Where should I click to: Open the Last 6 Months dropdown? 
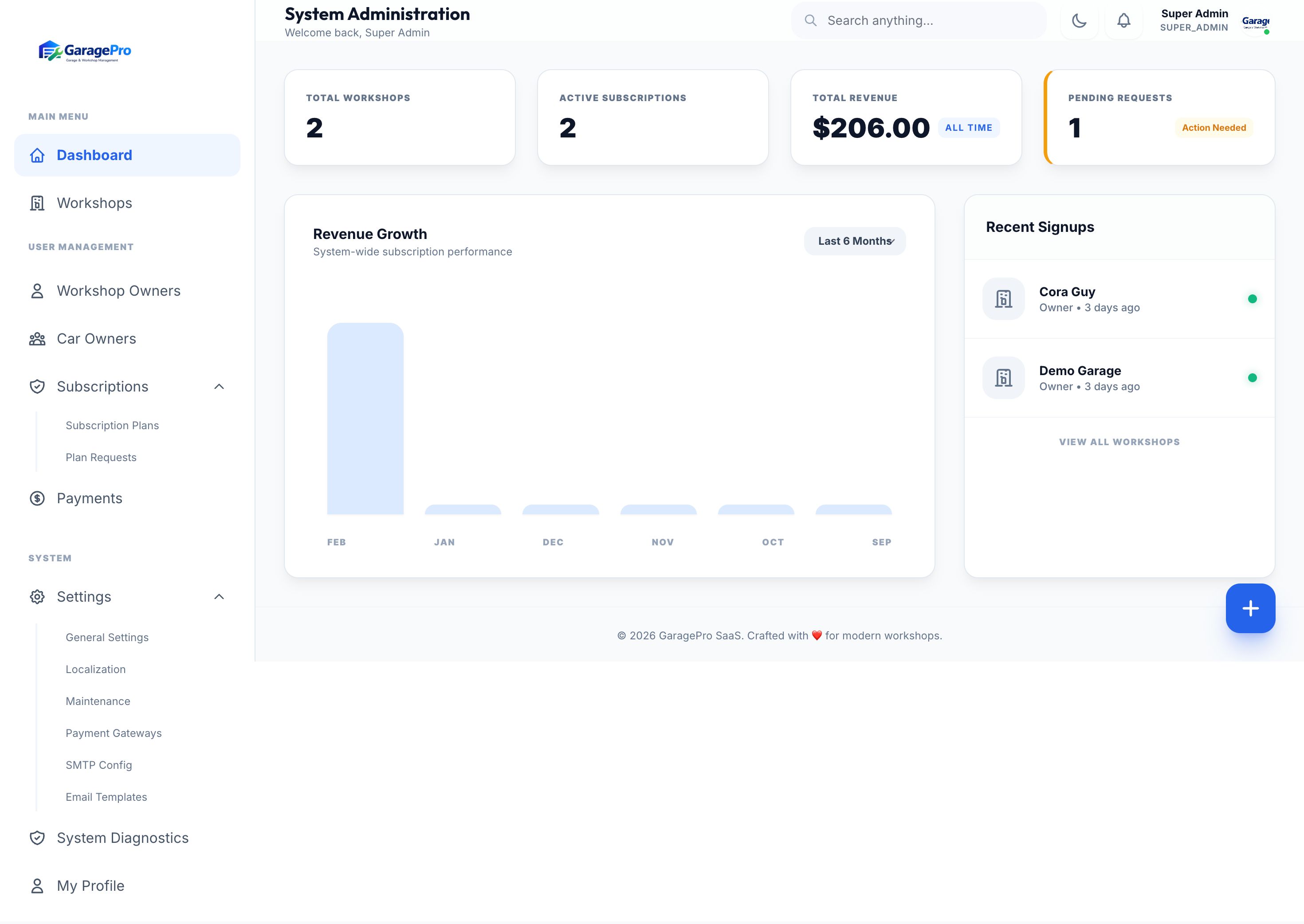coord(854,241)
